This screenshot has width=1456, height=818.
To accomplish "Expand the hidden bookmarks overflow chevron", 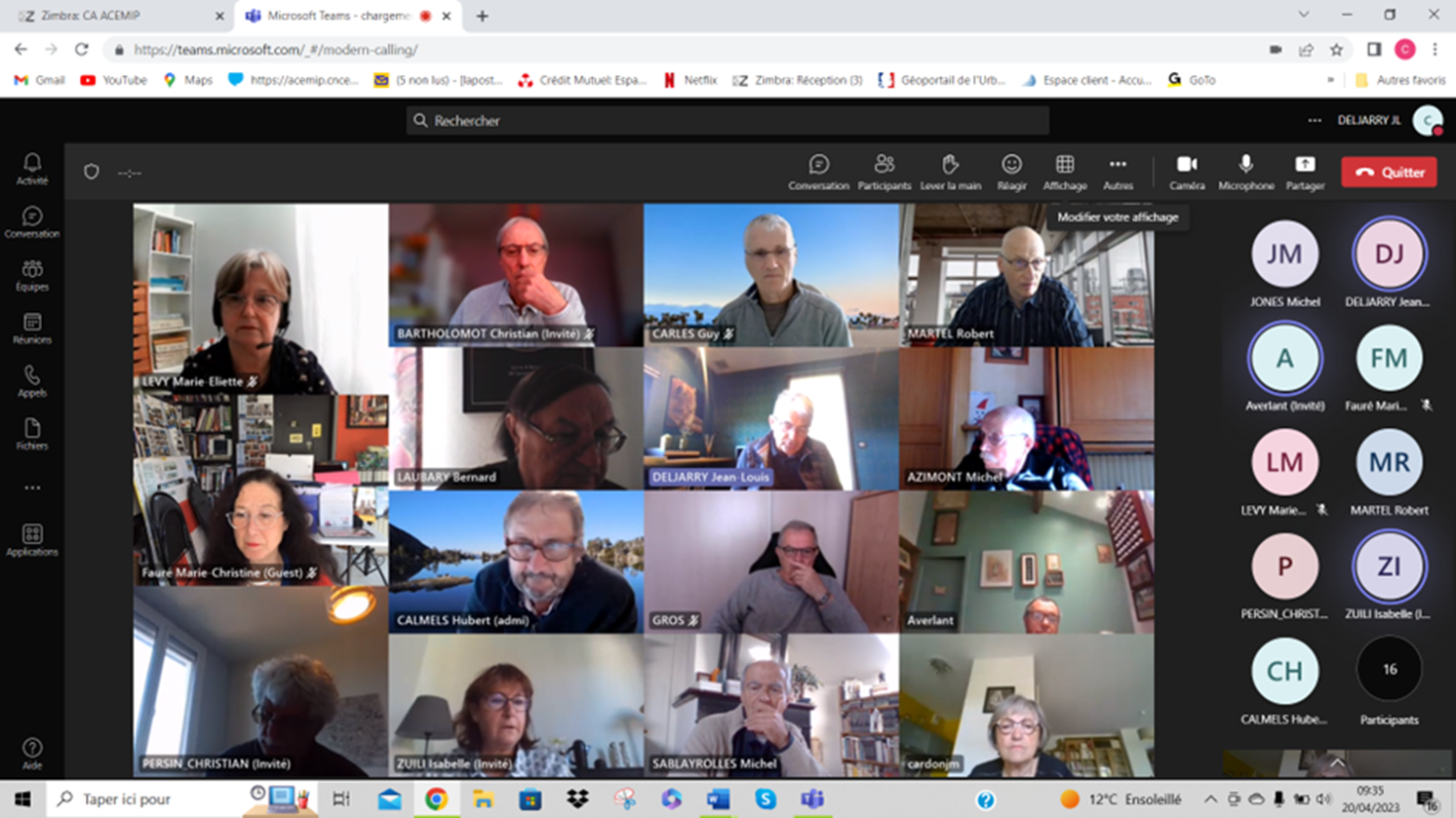I will coord(1330,80).
